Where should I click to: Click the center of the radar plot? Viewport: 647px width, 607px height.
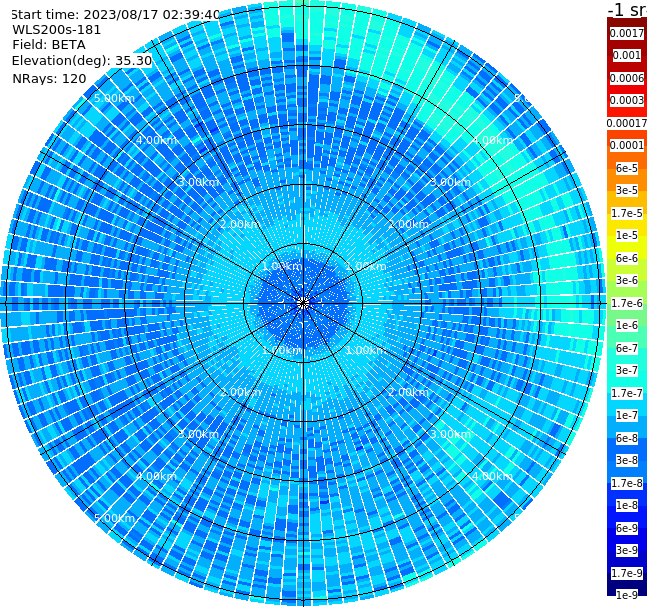303,303
